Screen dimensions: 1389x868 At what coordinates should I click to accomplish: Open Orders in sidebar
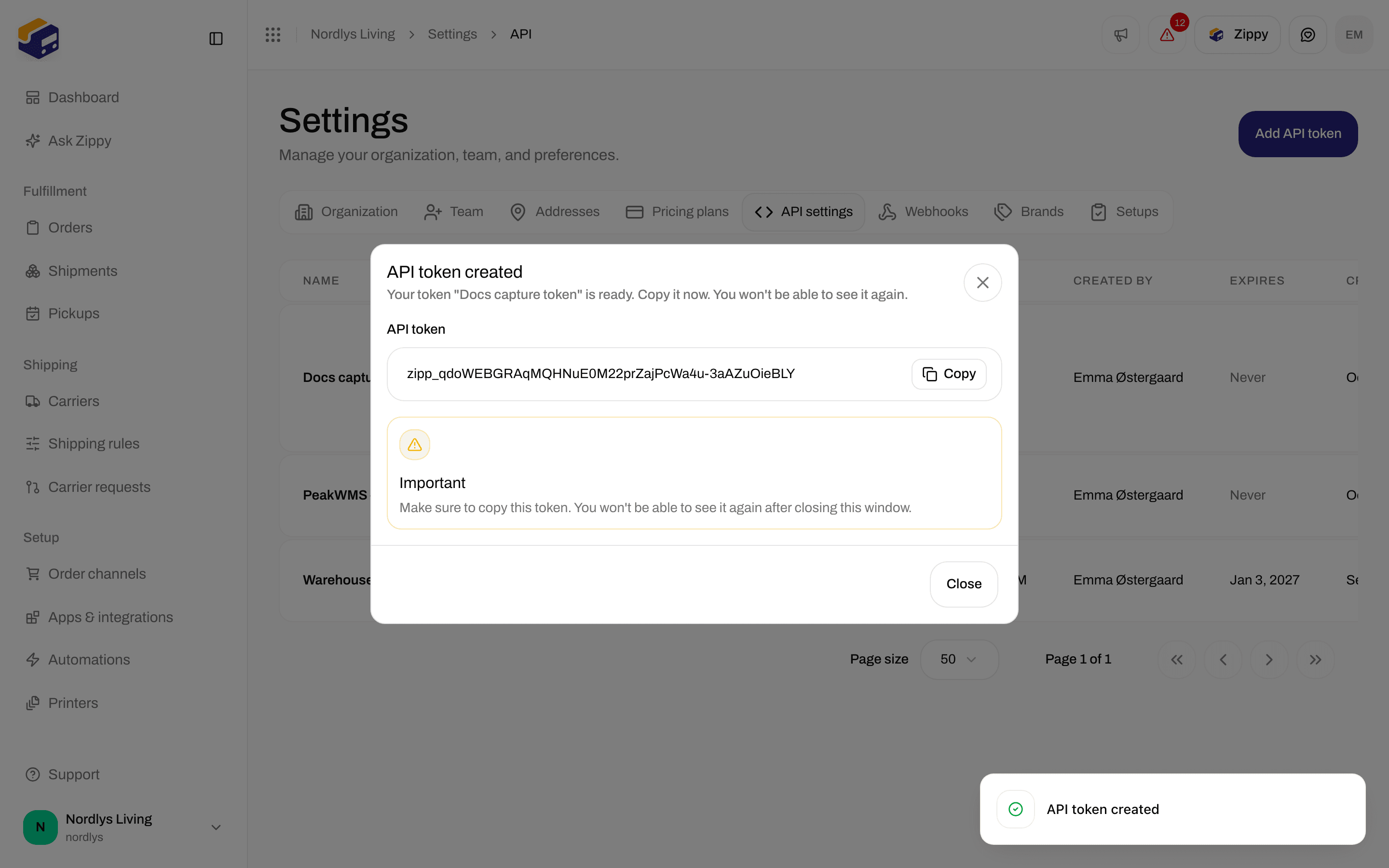(58, 228)
